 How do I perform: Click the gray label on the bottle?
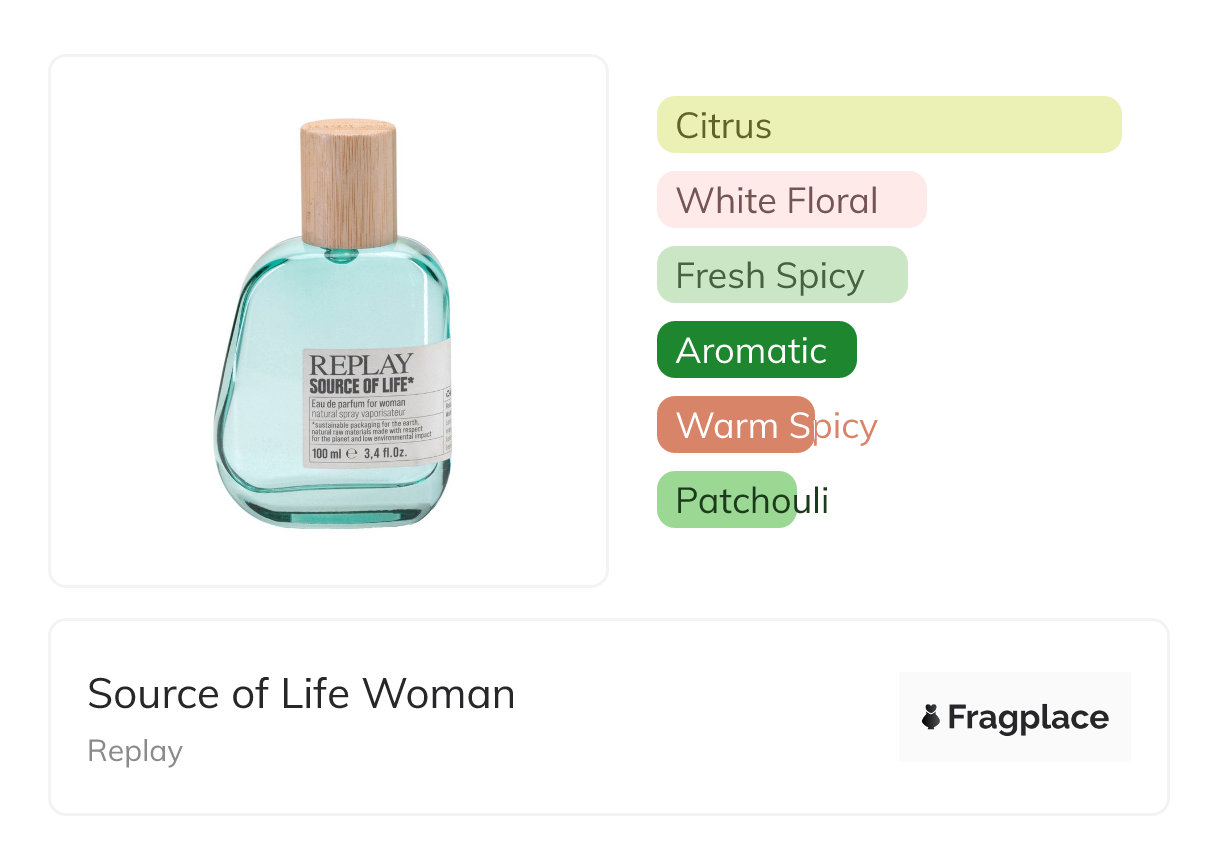pos(376,408)
